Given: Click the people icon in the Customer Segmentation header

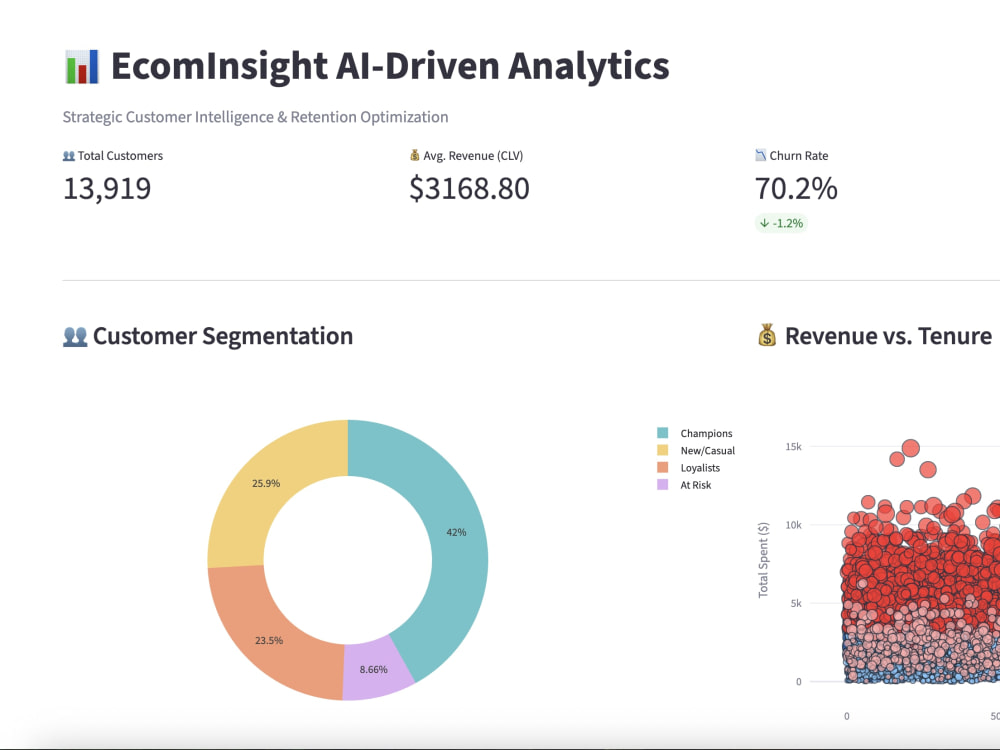Looking at the screenshot, I should (x=74, y=335).
